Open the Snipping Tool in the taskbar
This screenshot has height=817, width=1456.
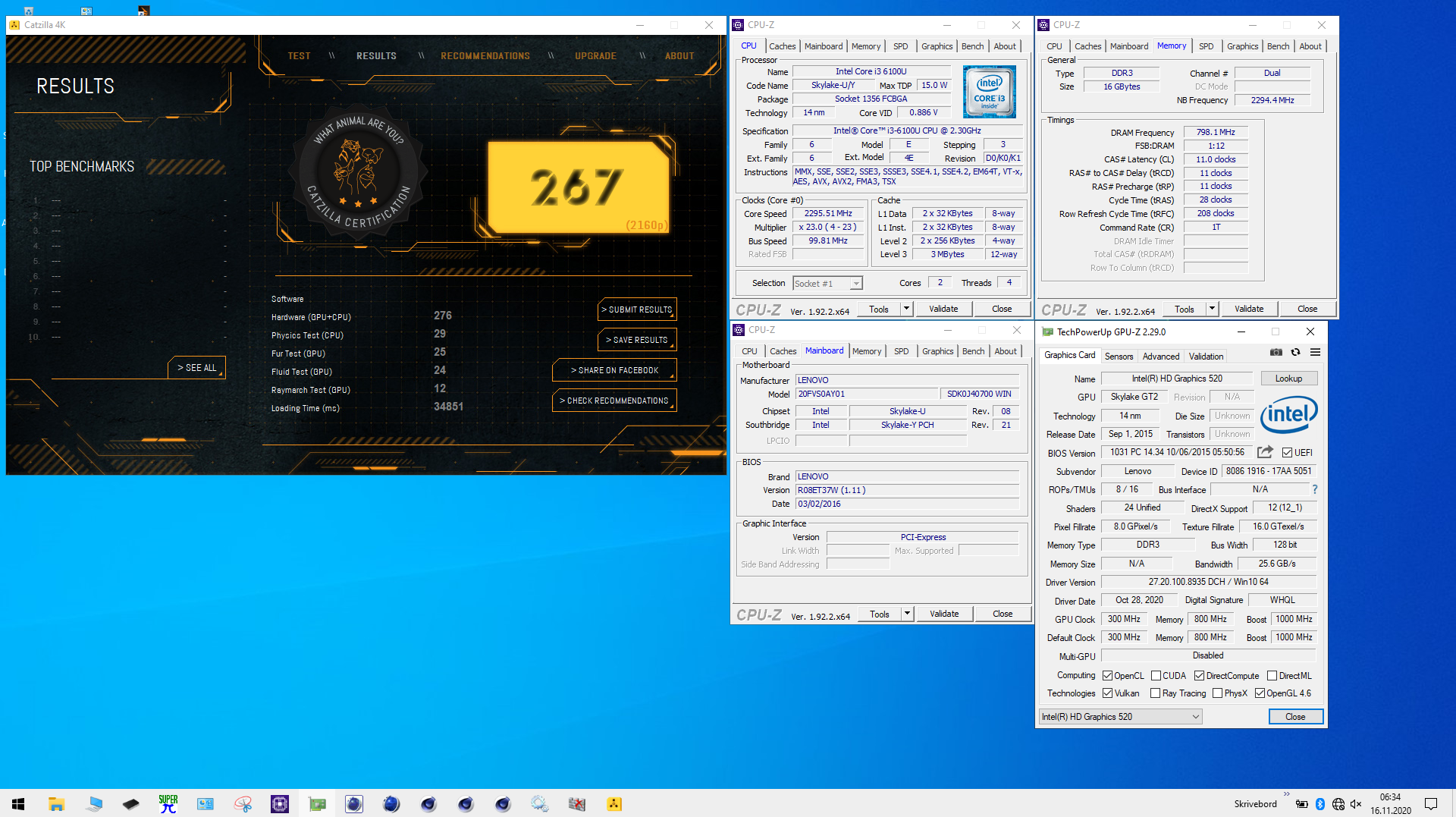243,803
